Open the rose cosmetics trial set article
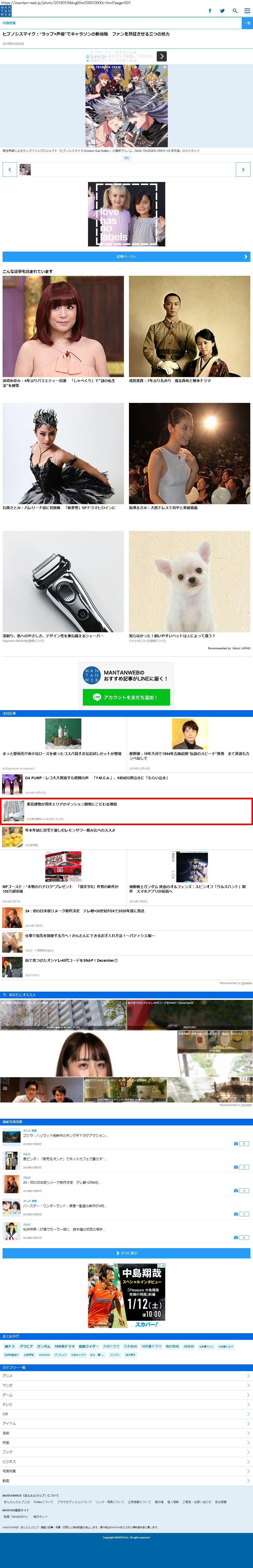This screenshot has height=1568, width=253. (63, 744)
